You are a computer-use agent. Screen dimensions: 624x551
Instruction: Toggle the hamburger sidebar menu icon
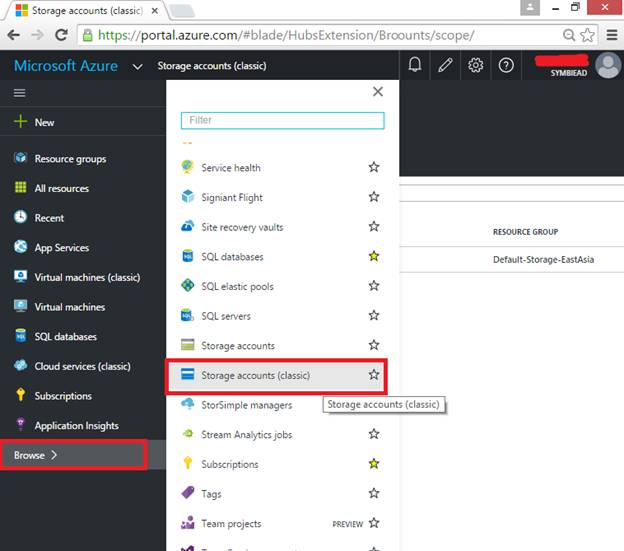(x=20, y=93)
